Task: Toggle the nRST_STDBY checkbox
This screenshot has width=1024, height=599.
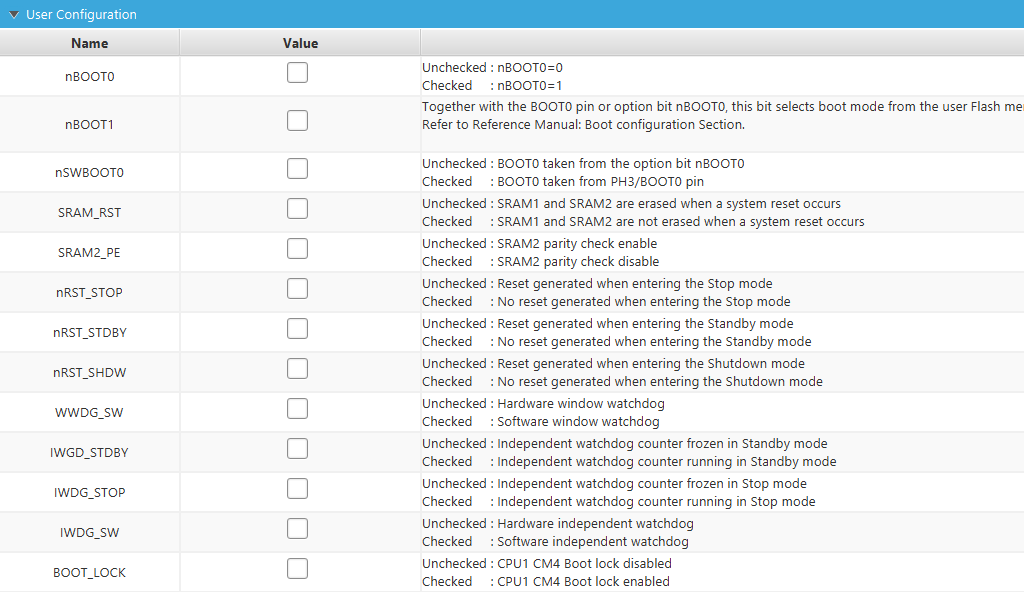Action: point(297,329)
